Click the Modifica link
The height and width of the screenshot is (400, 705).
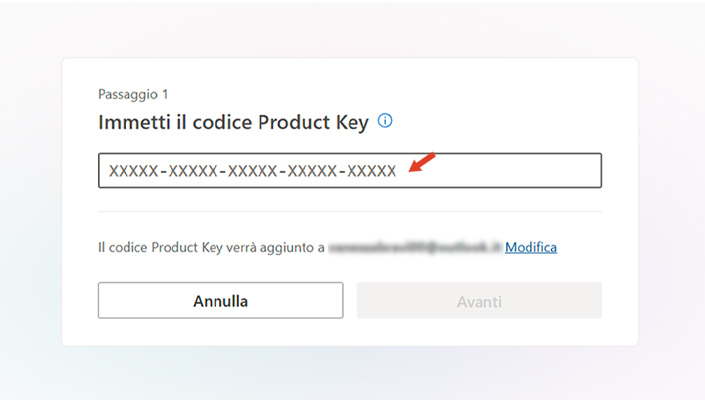[530, 246]
